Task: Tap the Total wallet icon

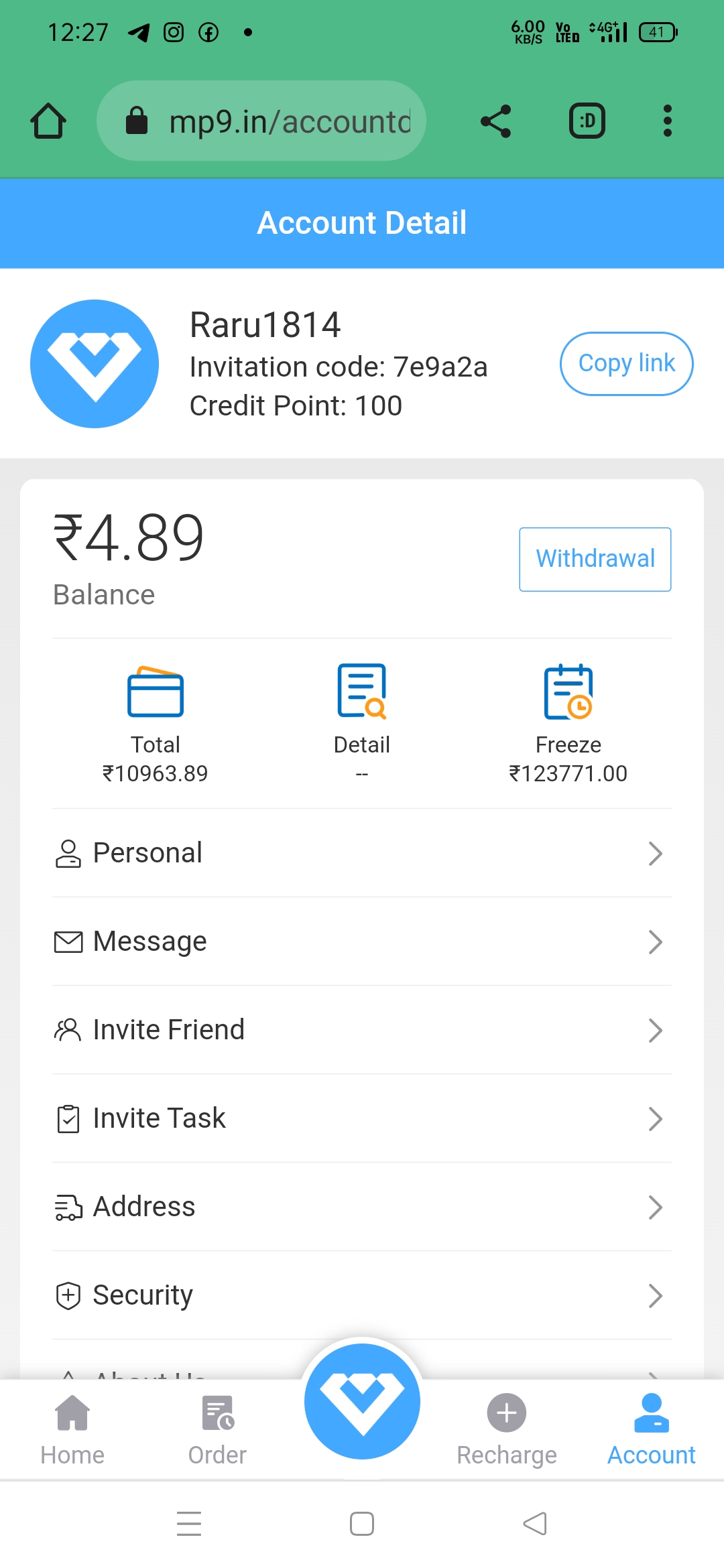Action: pyautogui.click(x=155, y=692)
